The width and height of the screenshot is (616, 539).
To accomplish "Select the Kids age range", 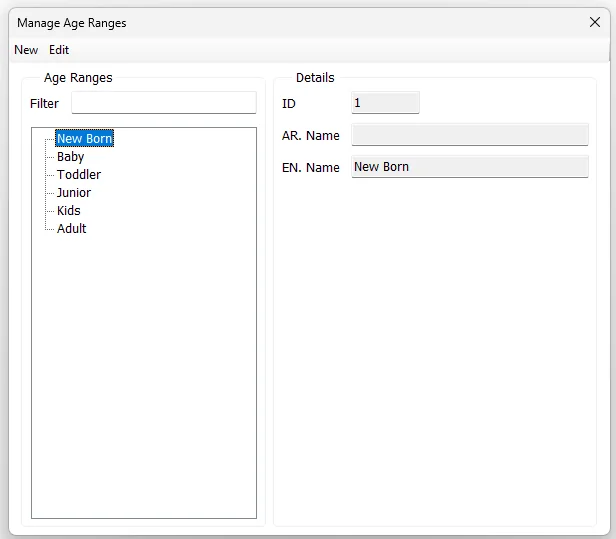I will [x=69, y=211].
